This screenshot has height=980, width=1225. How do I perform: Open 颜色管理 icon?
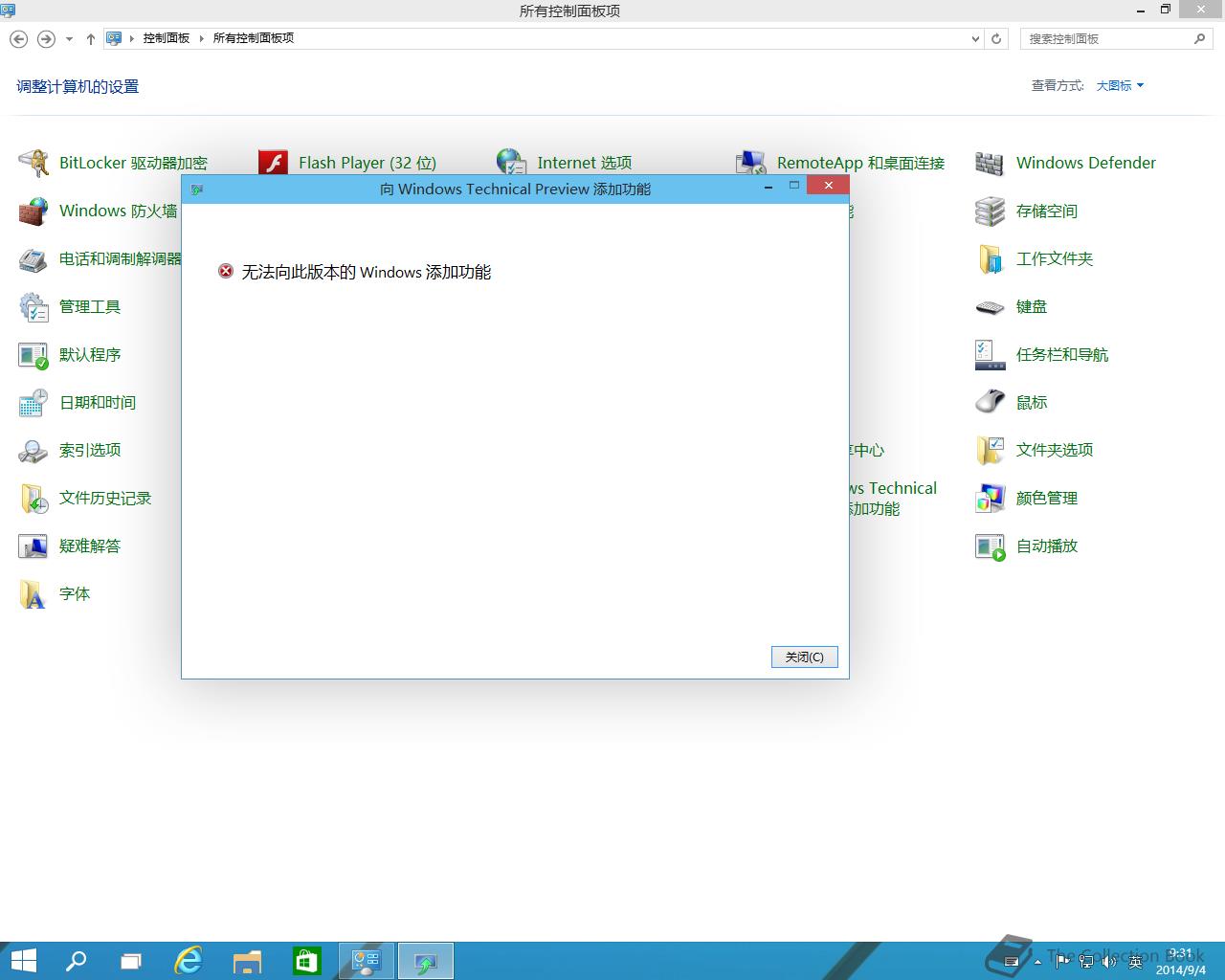coord(990,498)
